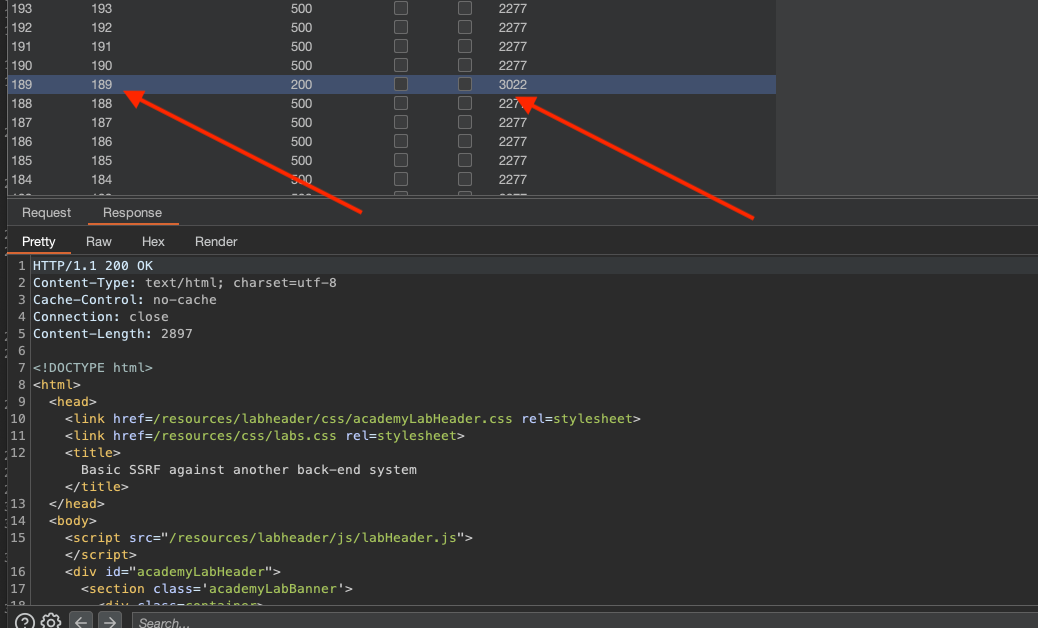Switch to the Raw view tab
This screenshot has width=1038, height=628.
(99, 242)
